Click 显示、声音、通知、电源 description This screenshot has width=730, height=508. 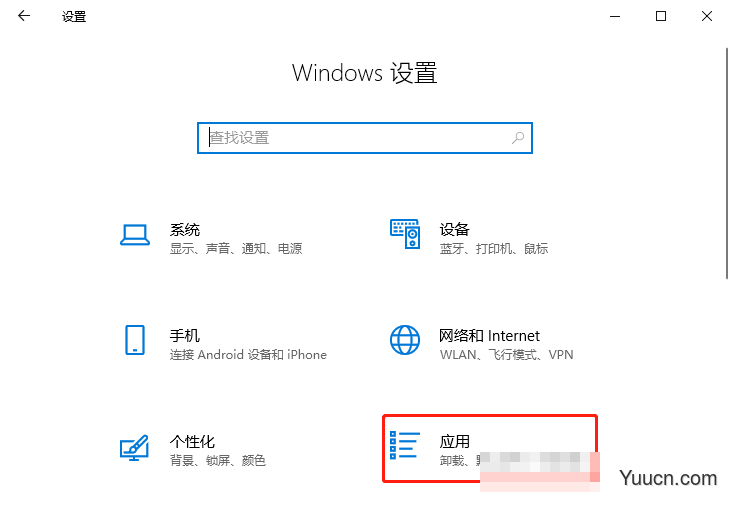pos(236,249)
